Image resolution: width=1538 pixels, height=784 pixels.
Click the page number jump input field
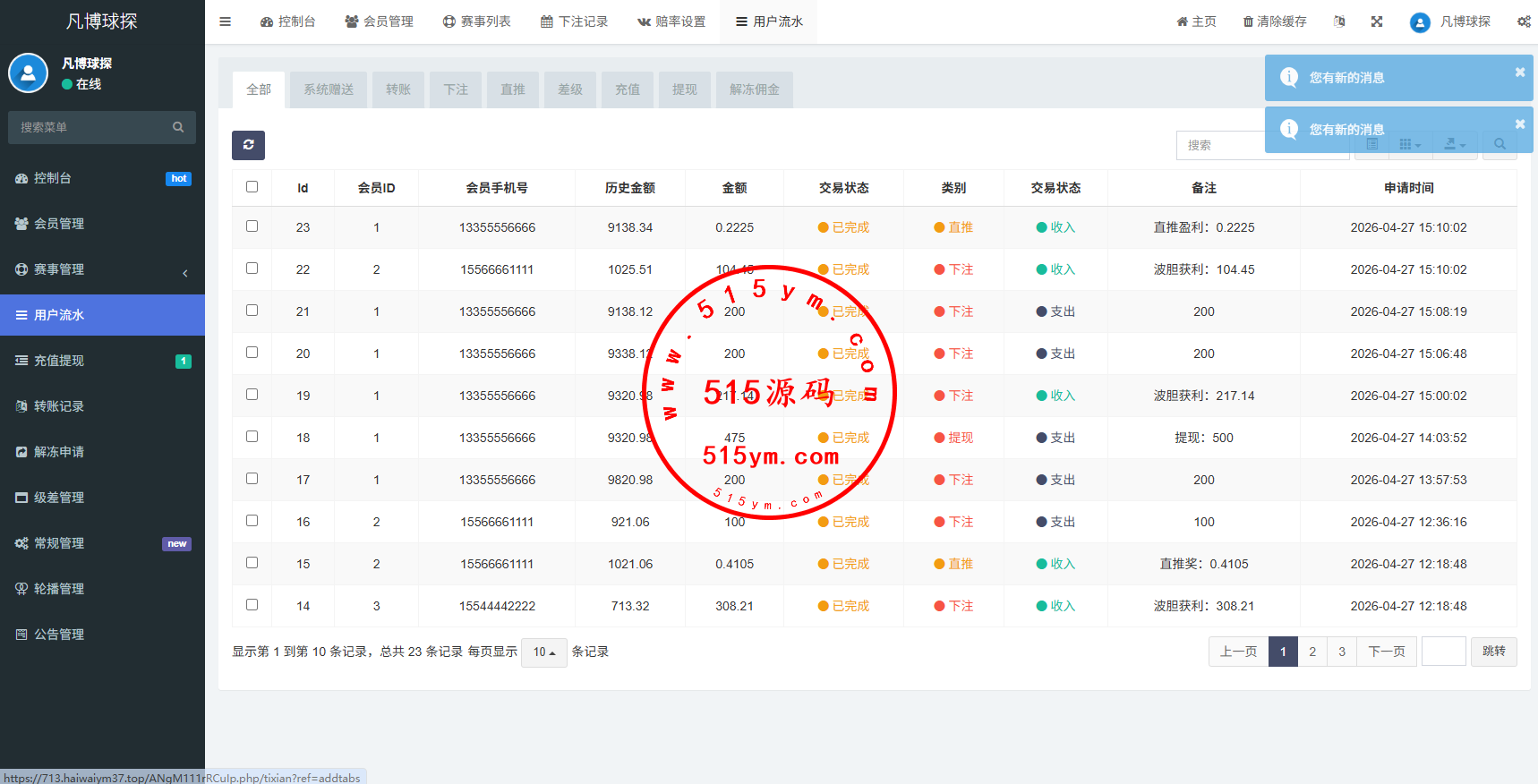[1443, 652]
